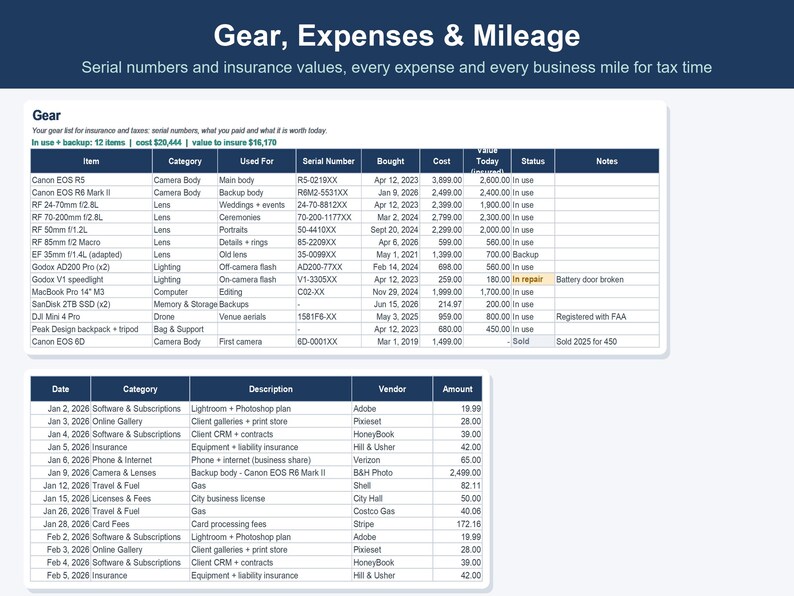Viewport: 794px width, 596px height.
Task: Click the SanDisk 2TB SSD (x2) cell
Action: [91, 304]
